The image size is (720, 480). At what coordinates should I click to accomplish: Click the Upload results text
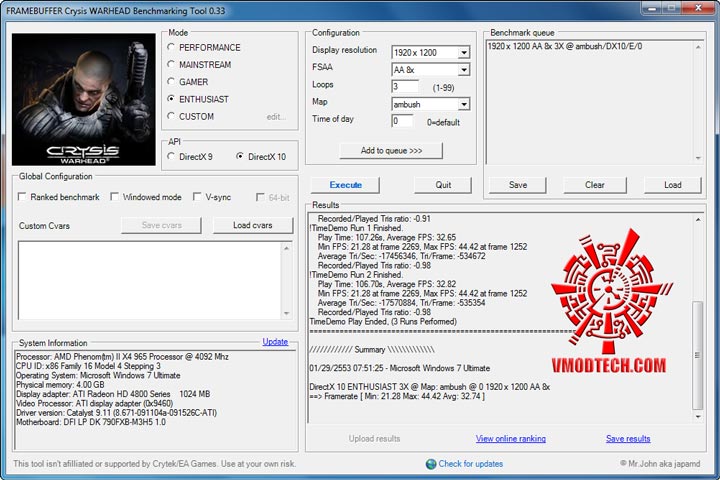point(374,439)
